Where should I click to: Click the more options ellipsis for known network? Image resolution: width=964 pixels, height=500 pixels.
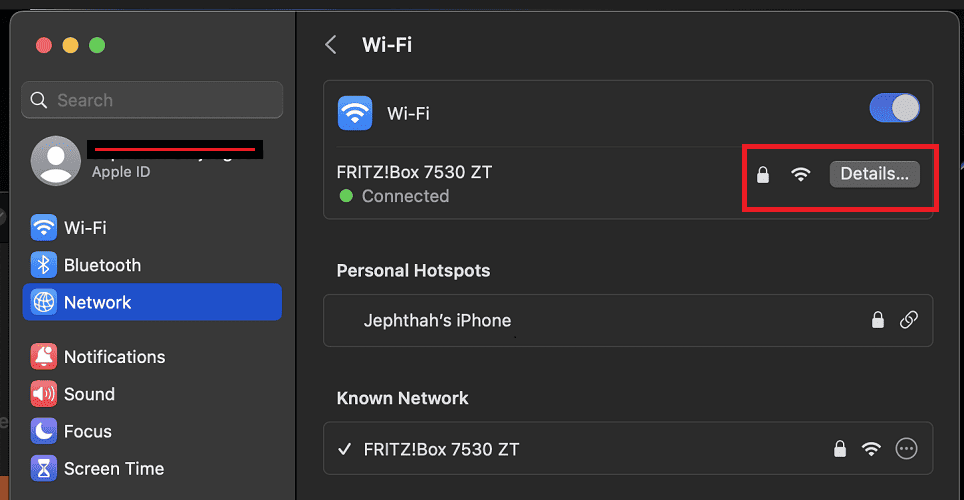point(906,449)
